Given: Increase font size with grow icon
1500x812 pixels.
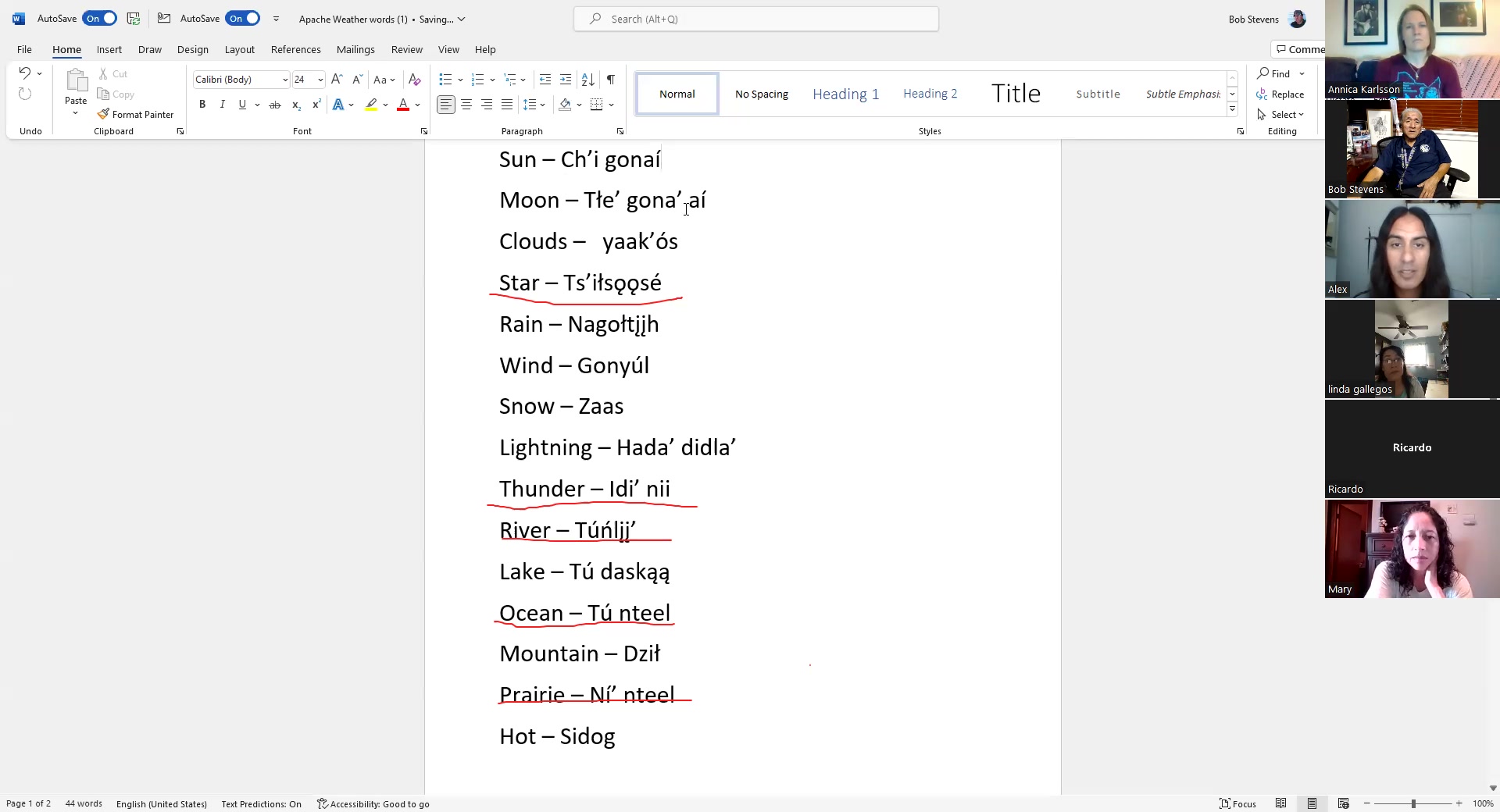Looking at the screenshot, I should [x=337, y=80].
